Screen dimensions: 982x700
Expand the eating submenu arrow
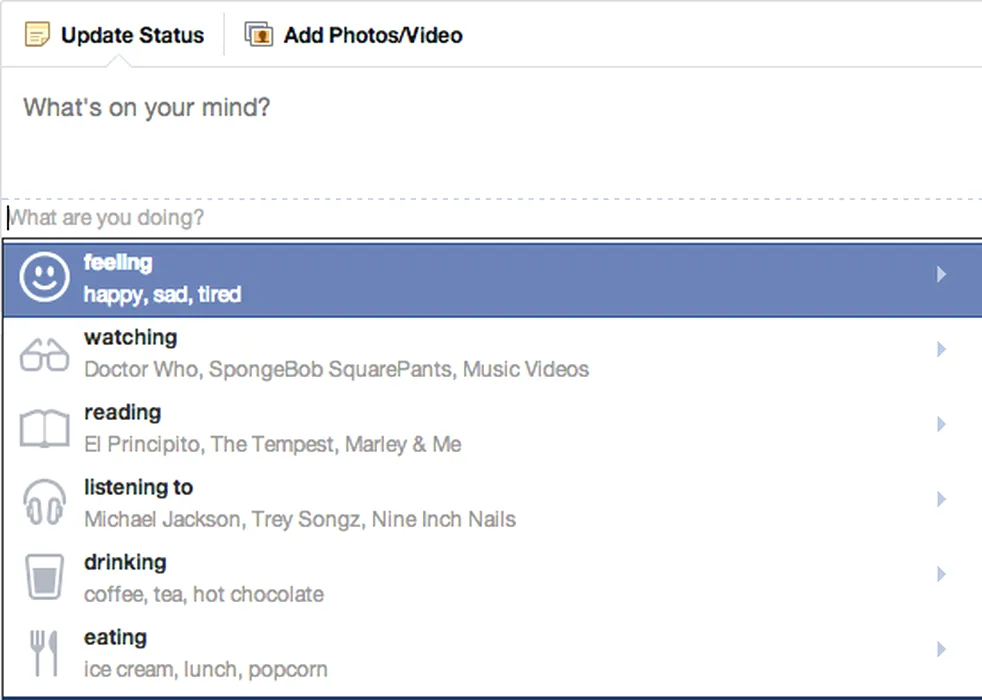tap(941, 649)
